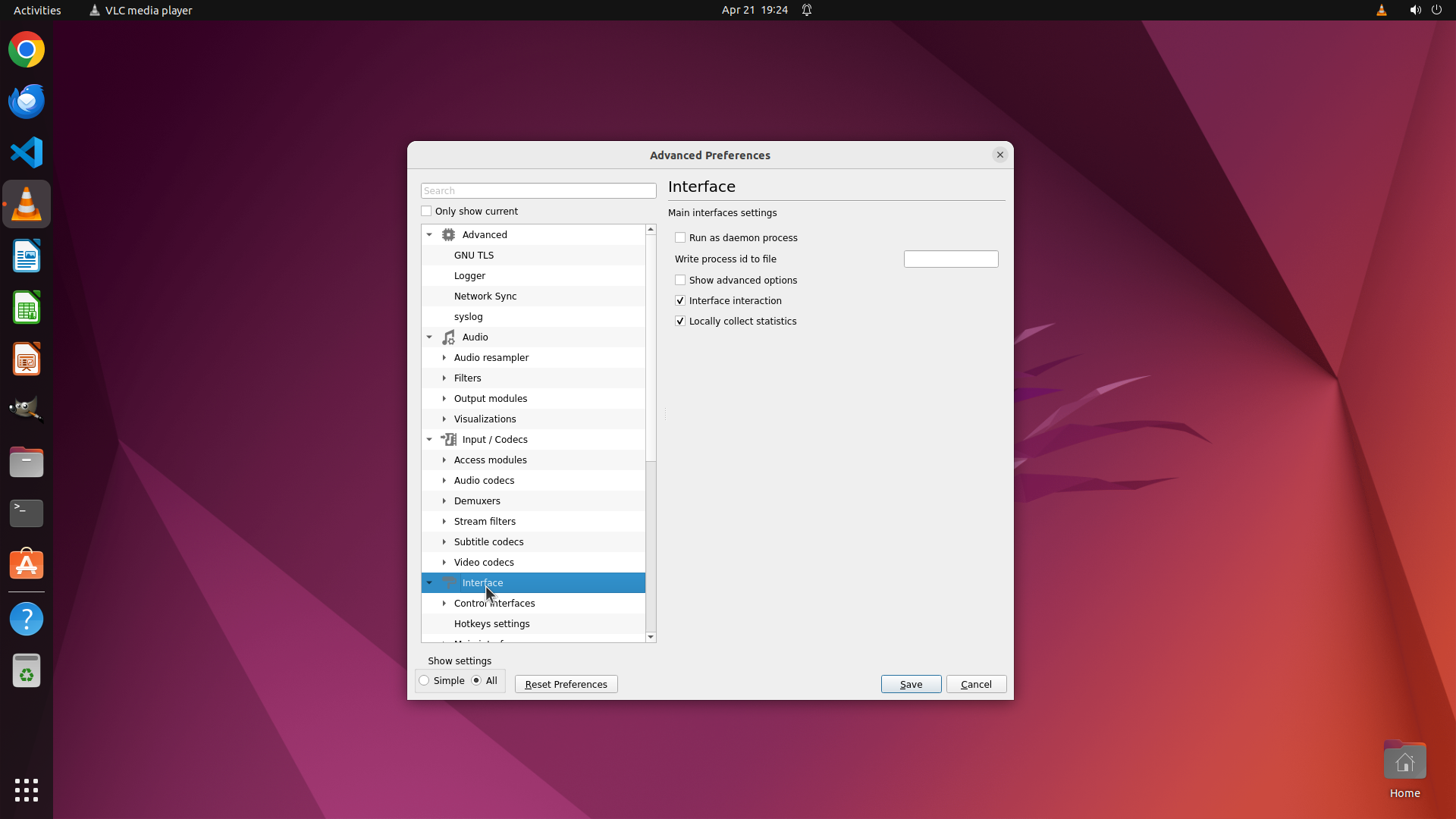Uncheck Locally collect statistics

680,322
